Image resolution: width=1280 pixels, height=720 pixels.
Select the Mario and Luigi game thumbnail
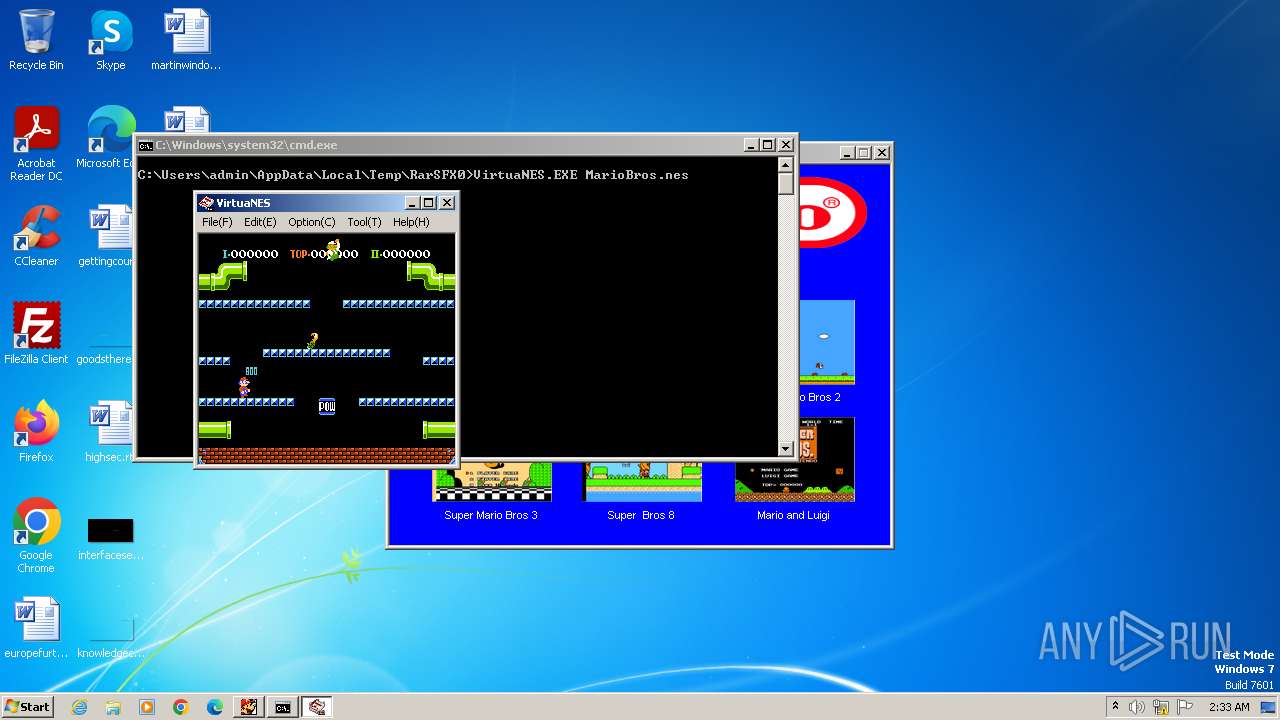point(795,460)
